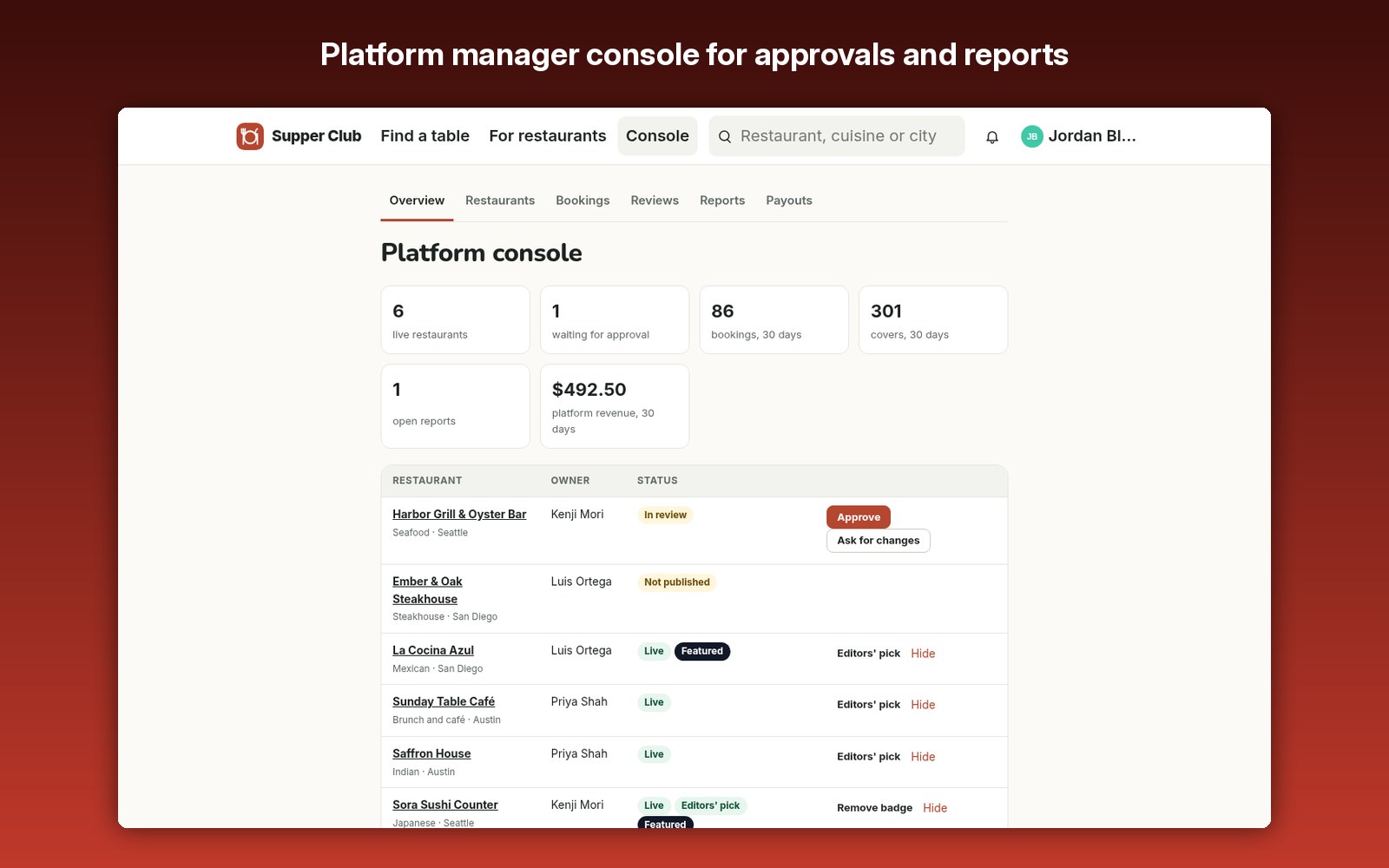Open the notifications bell
Screen dimensions: 1389x868
click(992, 137)
